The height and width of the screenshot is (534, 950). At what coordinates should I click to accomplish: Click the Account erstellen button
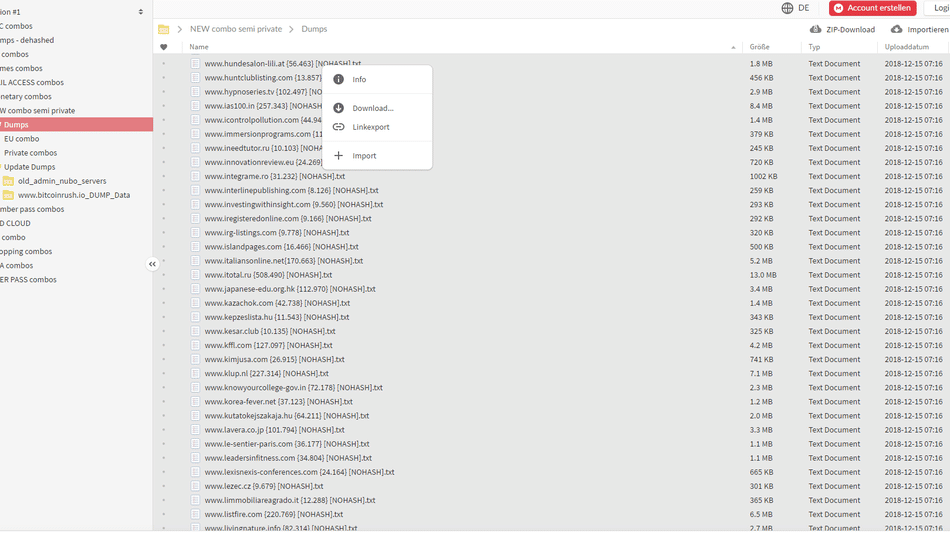point(872,8)
